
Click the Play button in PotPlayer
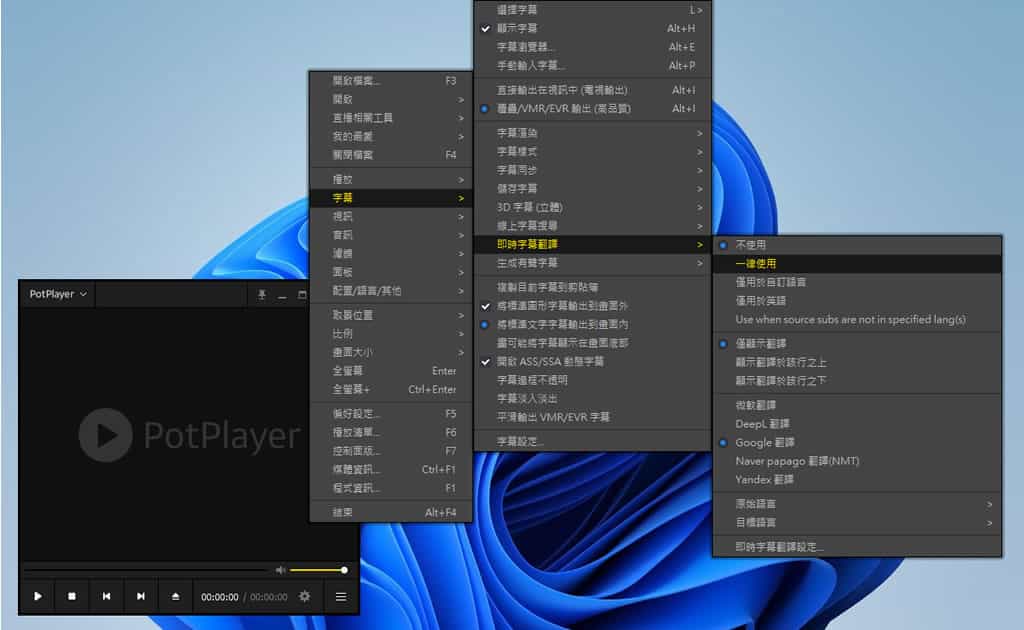[38, 596]
